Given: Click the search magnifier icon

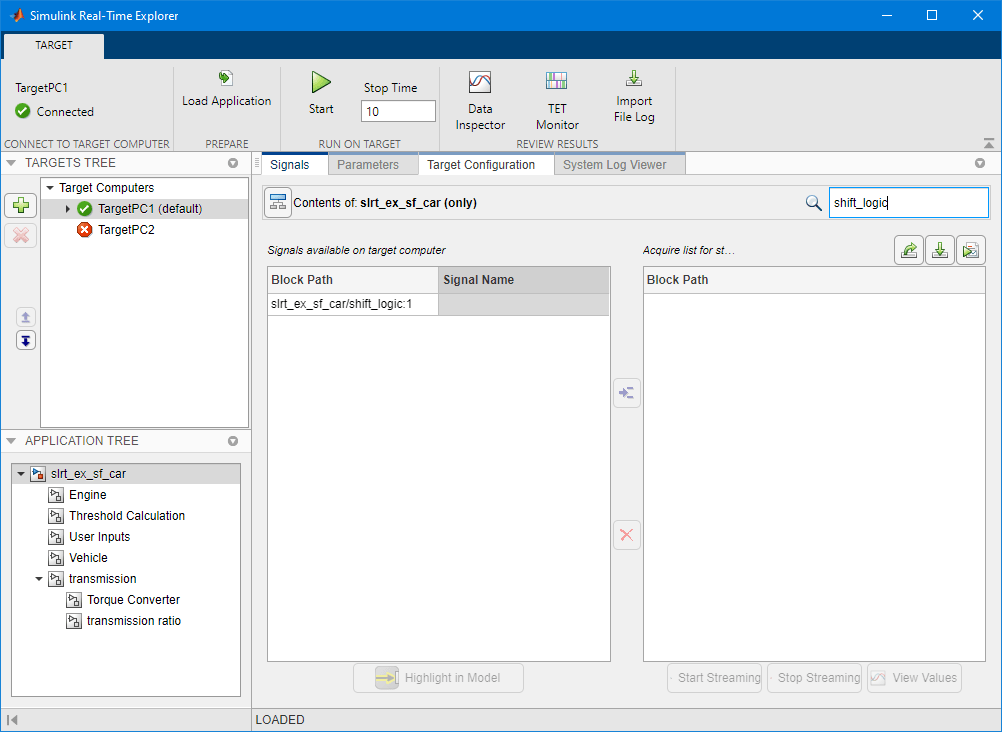Looking at the screenshot, I should [813, 203].
